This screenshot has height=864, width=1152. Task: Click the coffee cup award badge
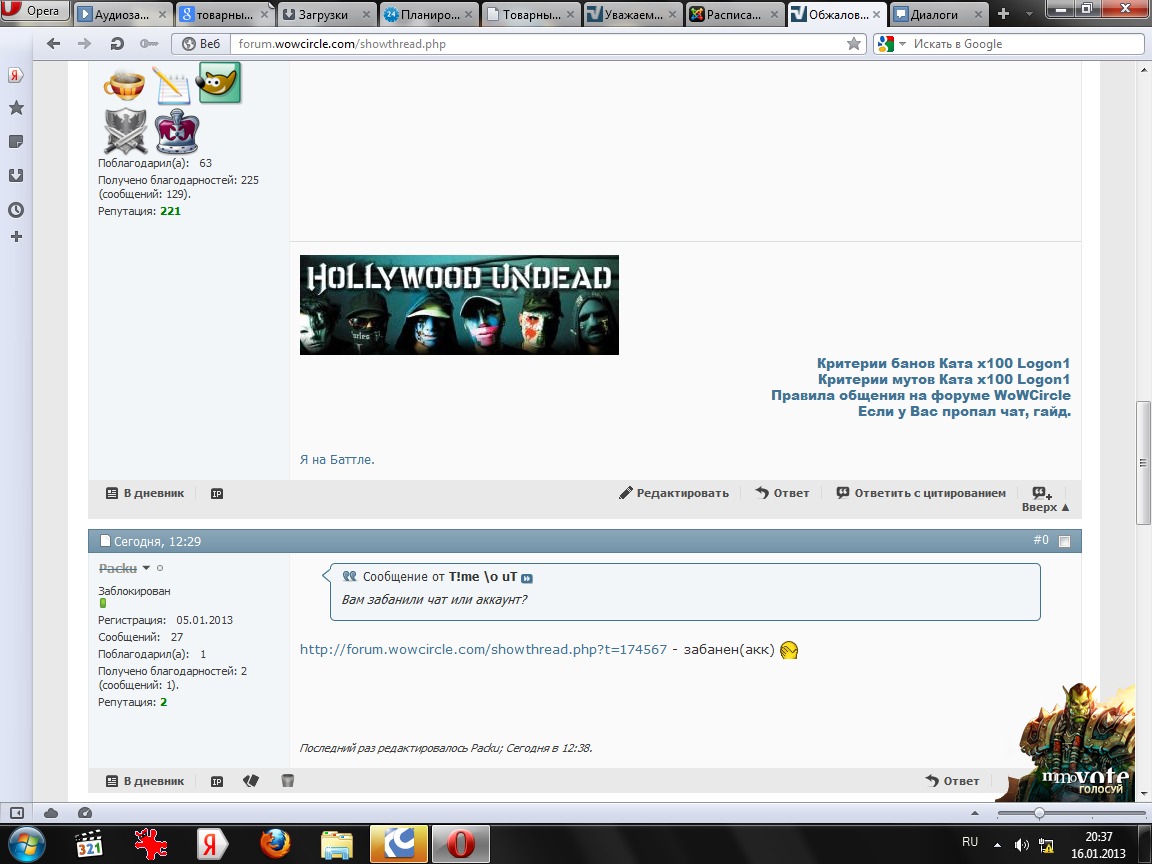coord(123,84)
